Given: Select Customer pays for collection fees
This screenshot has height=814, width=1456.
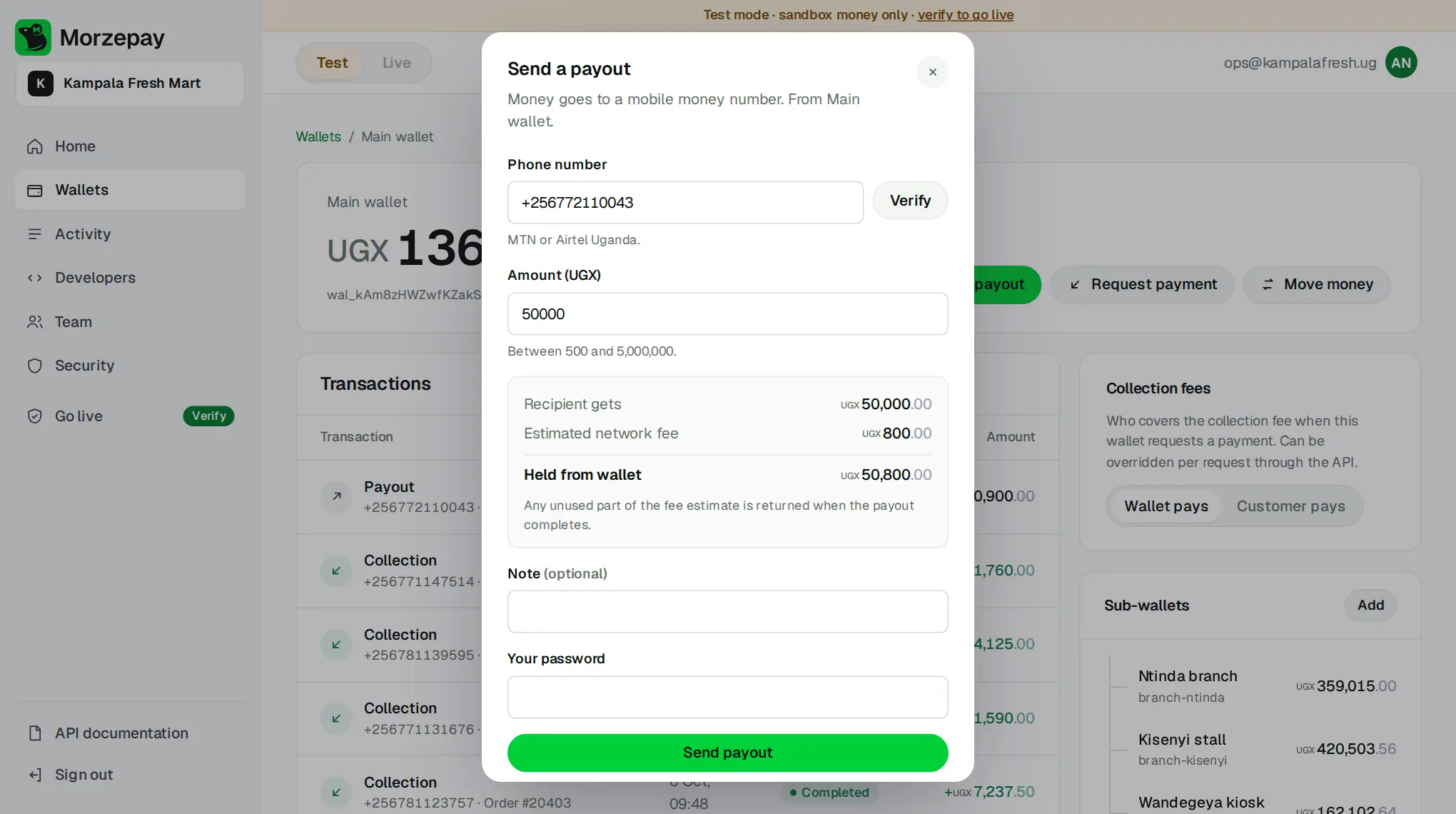Looking at the screenshot, I should [x=1290, y=506].
